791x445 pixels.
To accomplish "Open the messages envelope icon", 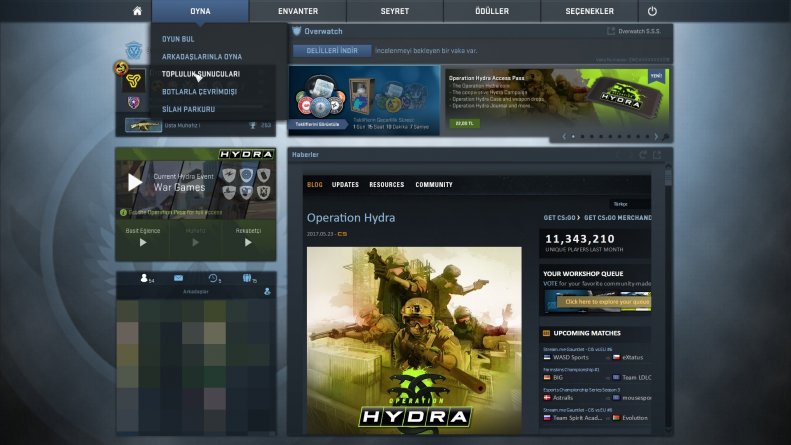I will click(179, 278).
